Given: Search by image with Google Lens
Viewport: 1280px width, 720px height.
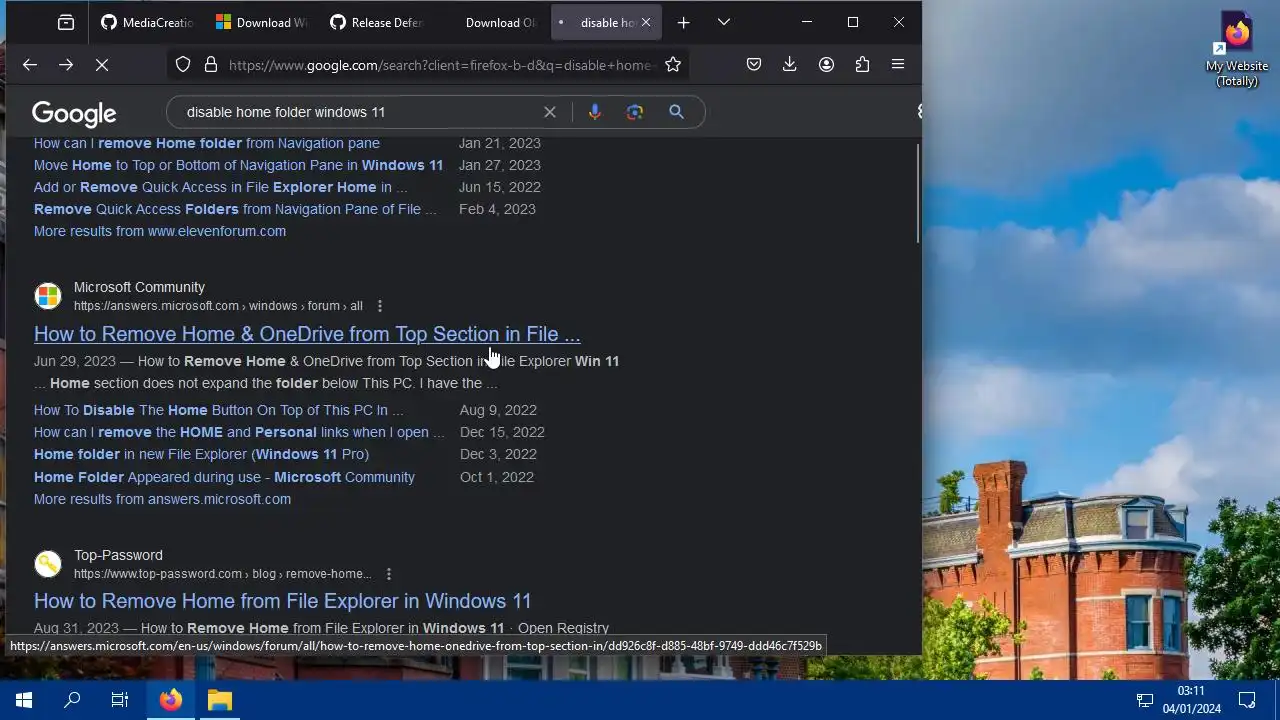Looking at the screenshot, I should pos(635,112).
